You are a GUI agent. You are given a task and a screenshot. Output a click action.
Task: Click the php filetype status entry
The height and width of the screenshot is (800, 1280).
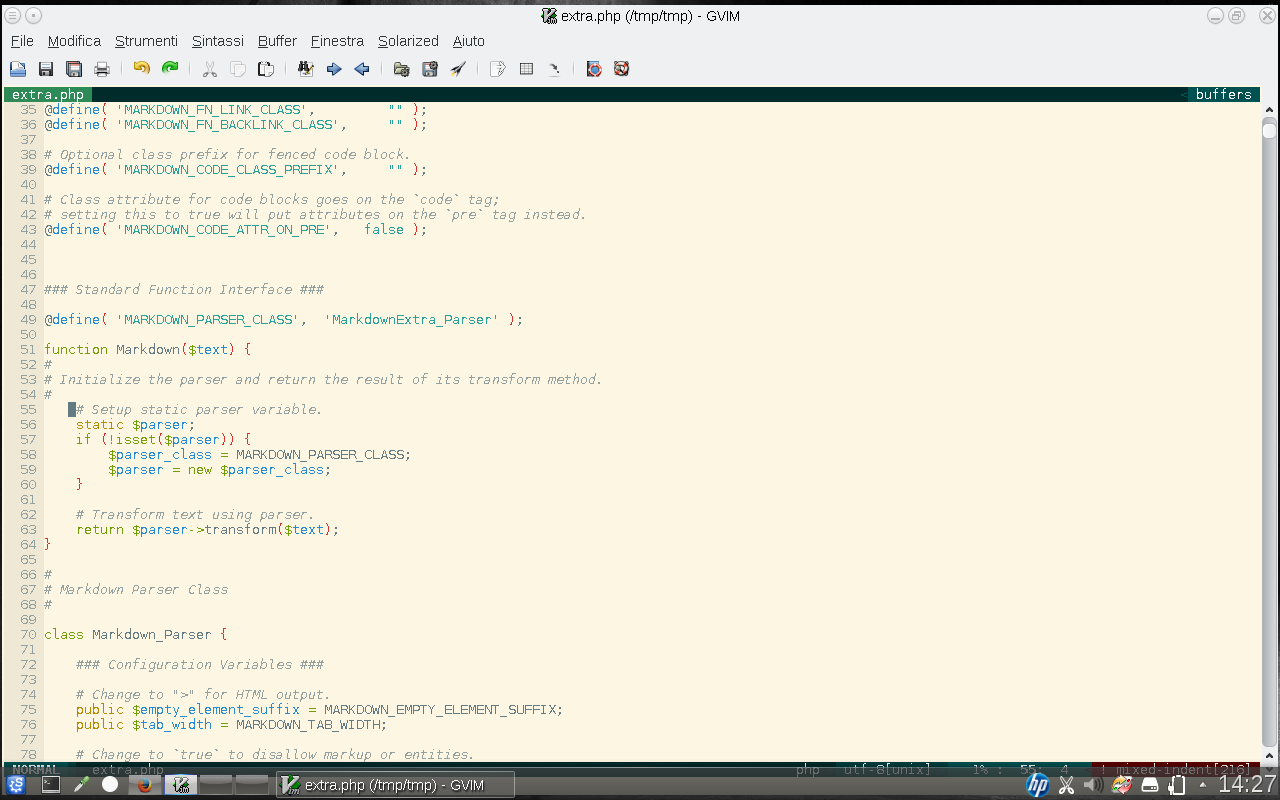tap(807, 770)
